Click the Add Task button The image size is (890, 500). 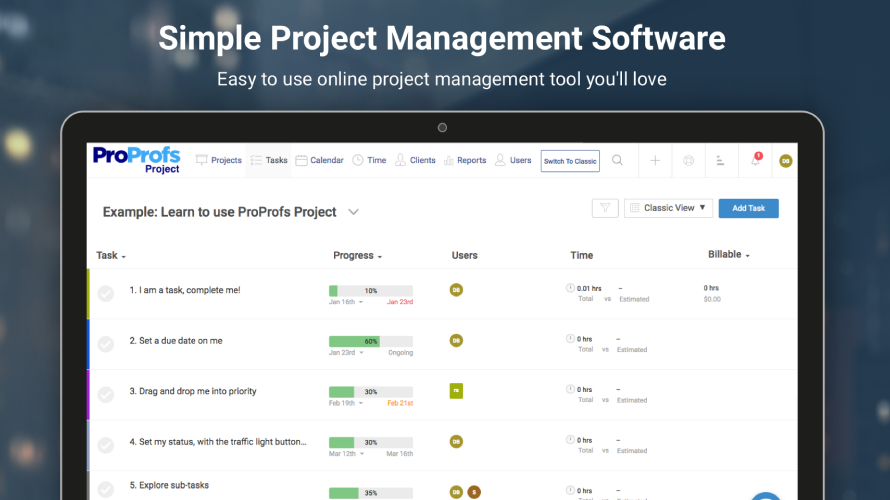click(748, 208)
